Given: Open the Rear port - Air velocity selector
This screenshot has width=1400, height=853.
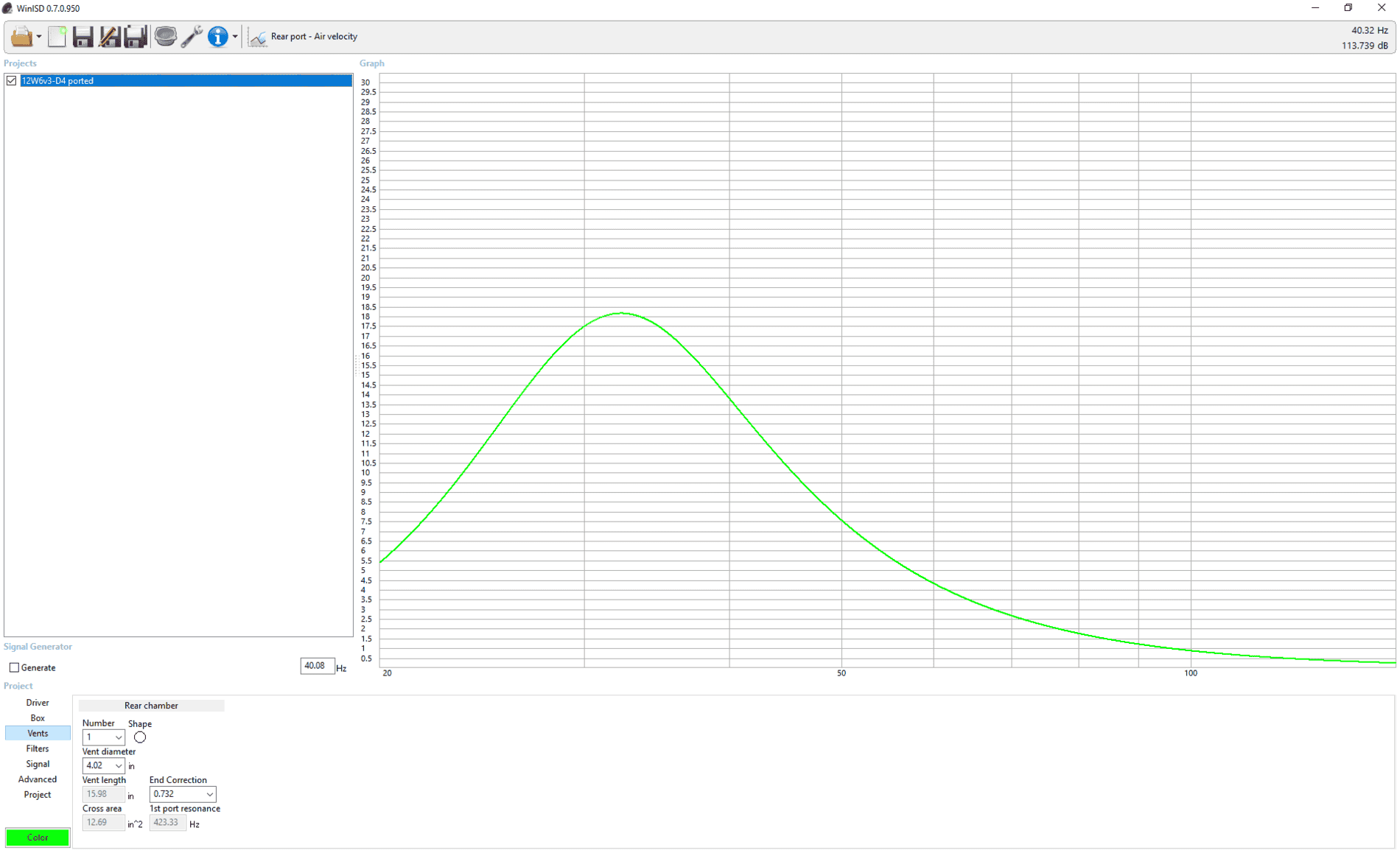Looking at the screenshot, I should (304, 36).
